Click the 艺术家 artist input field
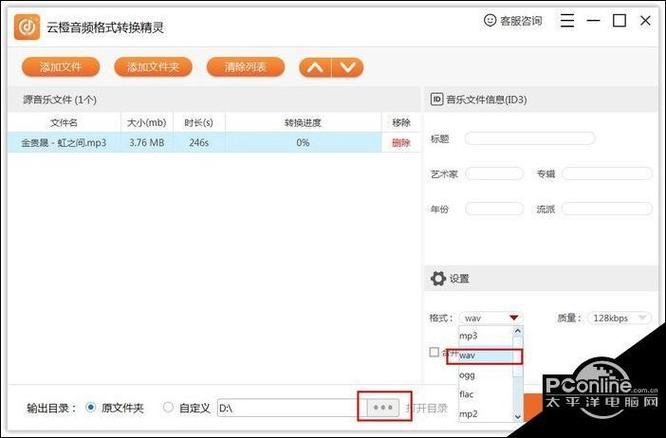The height and width of the screenshot is (438, 666). pyautogui.click(x=494, y=174)
